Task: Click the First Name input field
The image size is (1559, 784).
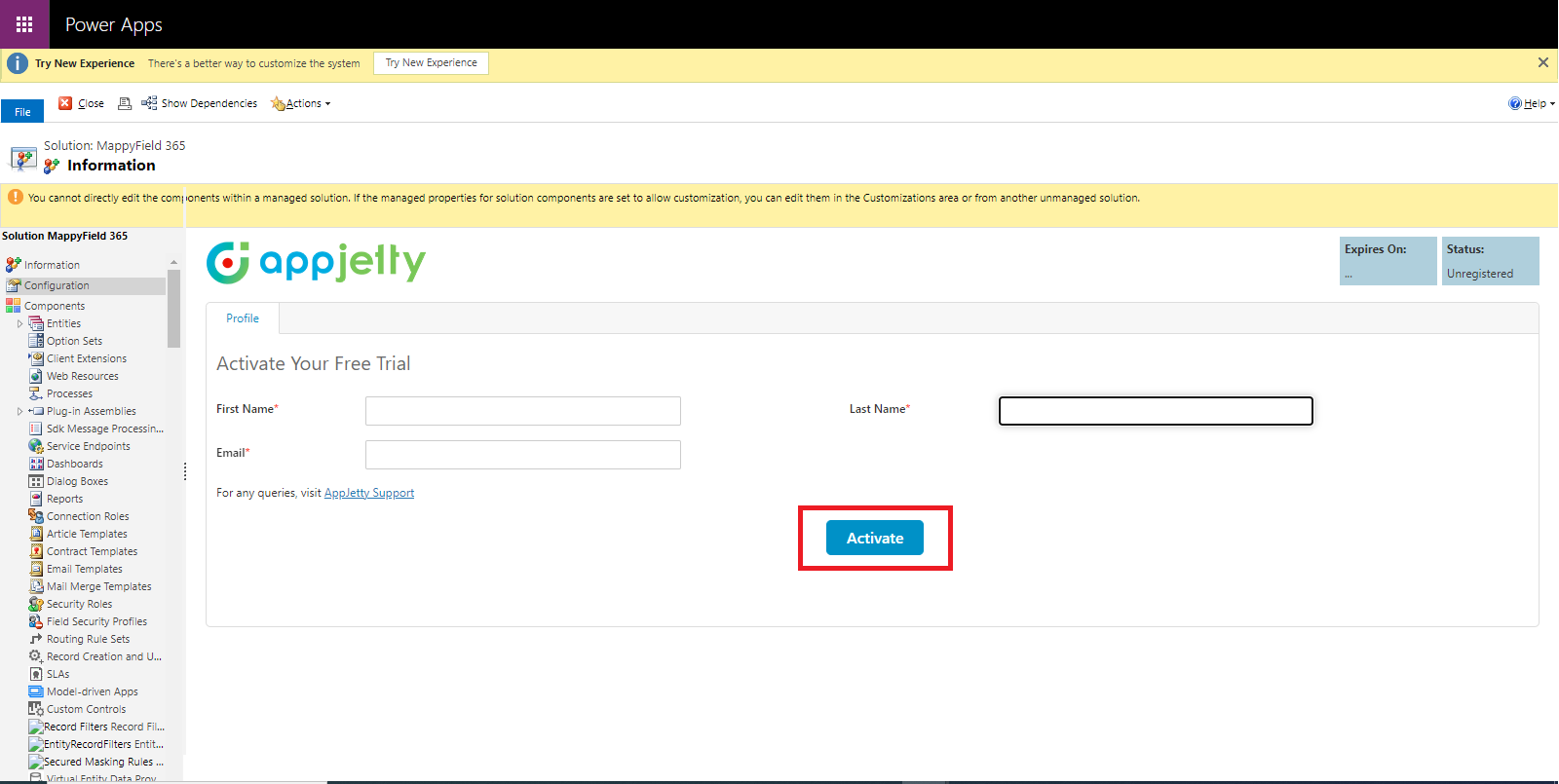Action: tap(523, 411)
